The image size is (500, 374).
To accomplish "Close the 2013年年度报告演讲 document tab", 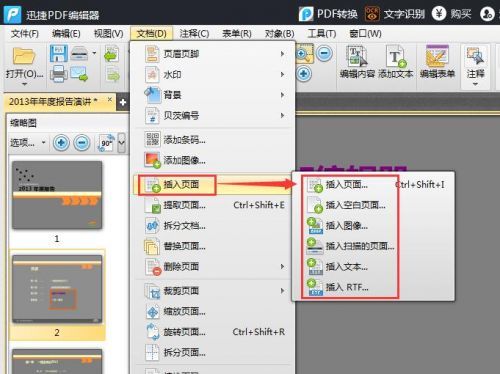I will 110,100.
